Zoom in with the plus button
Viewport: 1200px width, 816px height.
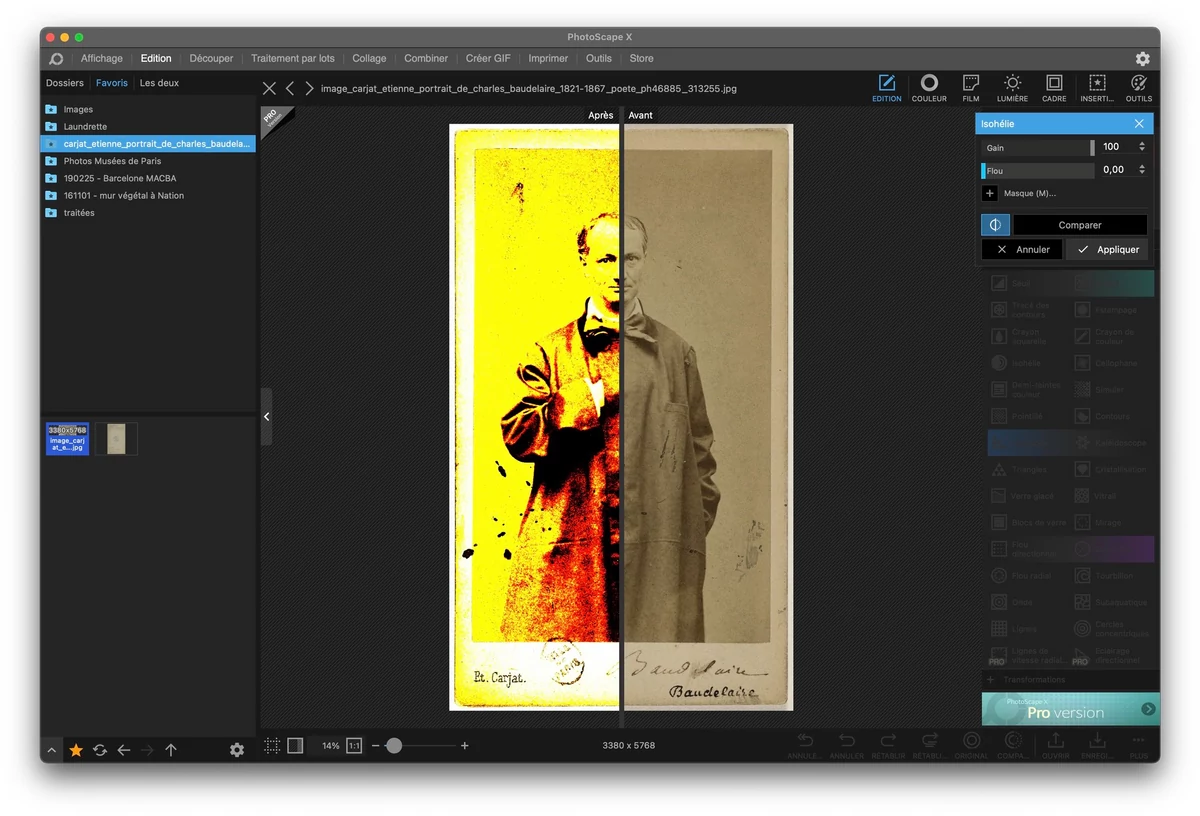[x=465, y=746]
